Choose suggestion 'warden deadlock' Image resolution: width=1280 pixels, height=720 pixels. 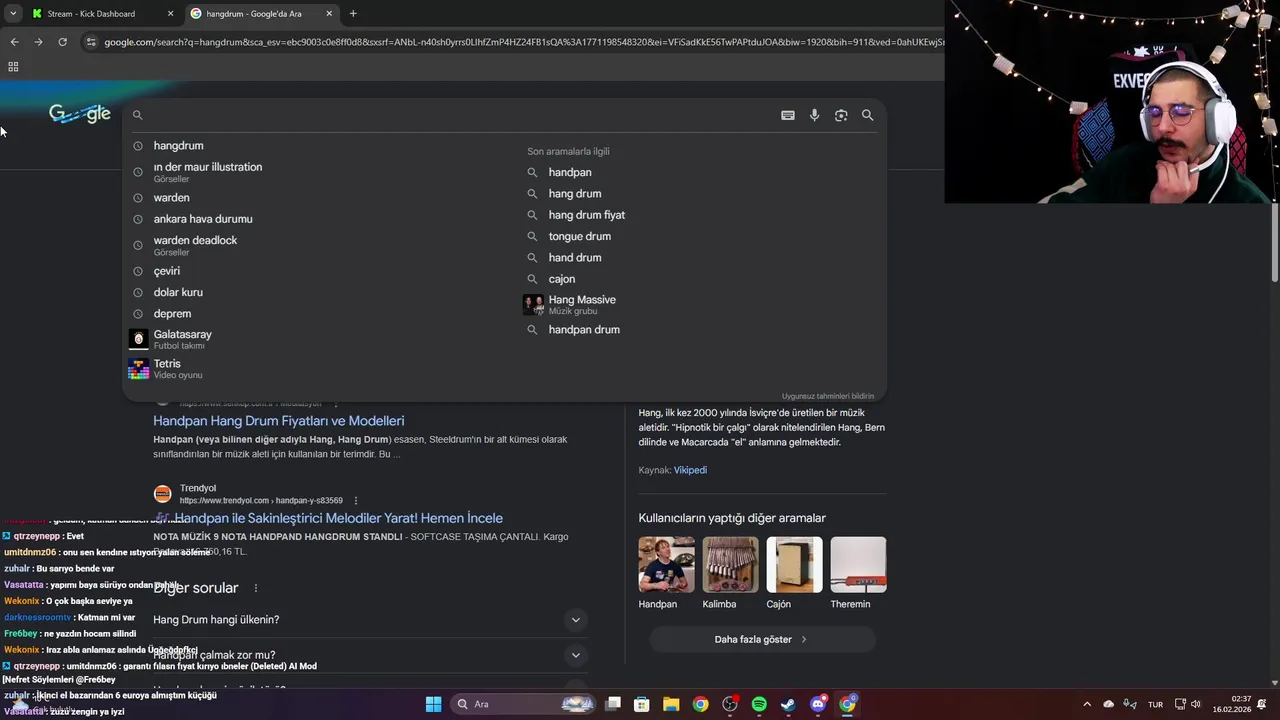coord(195,245)
